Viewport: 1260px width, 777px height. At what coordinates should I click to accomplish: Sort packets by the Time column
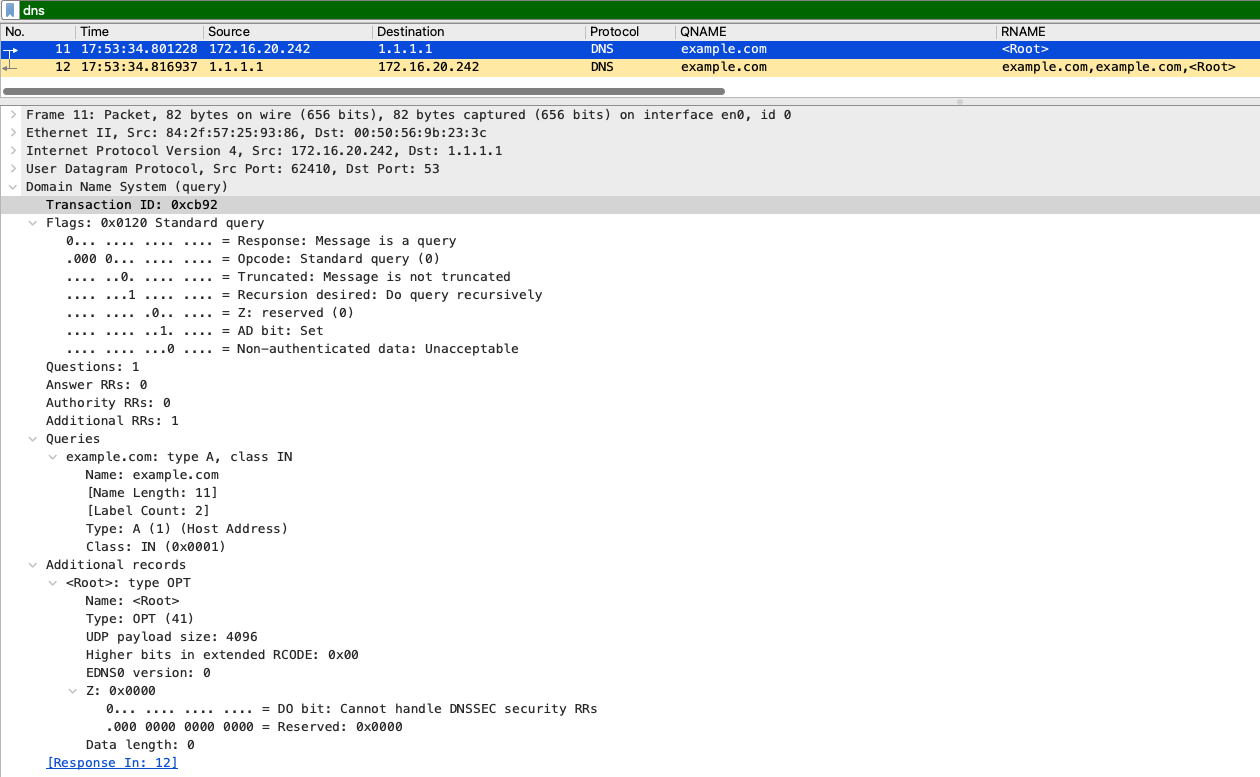140,32
